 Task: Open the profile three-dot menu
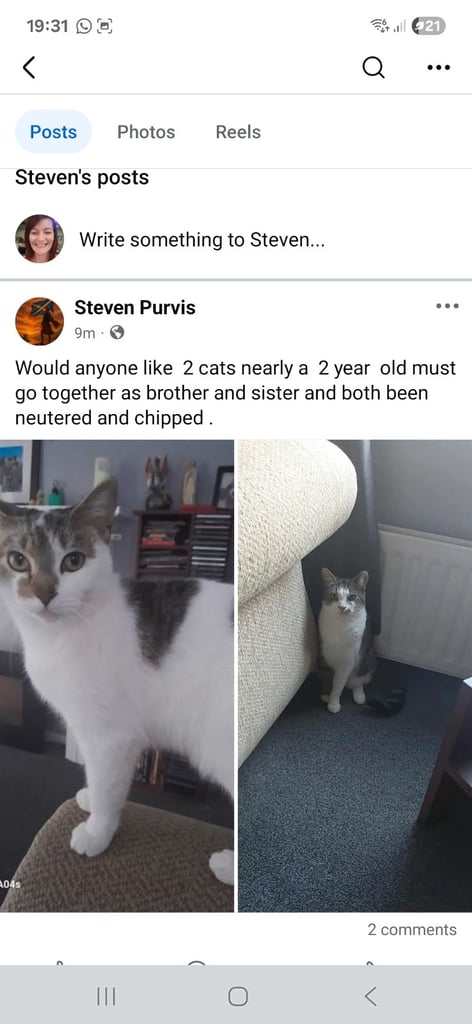(438, 67)
